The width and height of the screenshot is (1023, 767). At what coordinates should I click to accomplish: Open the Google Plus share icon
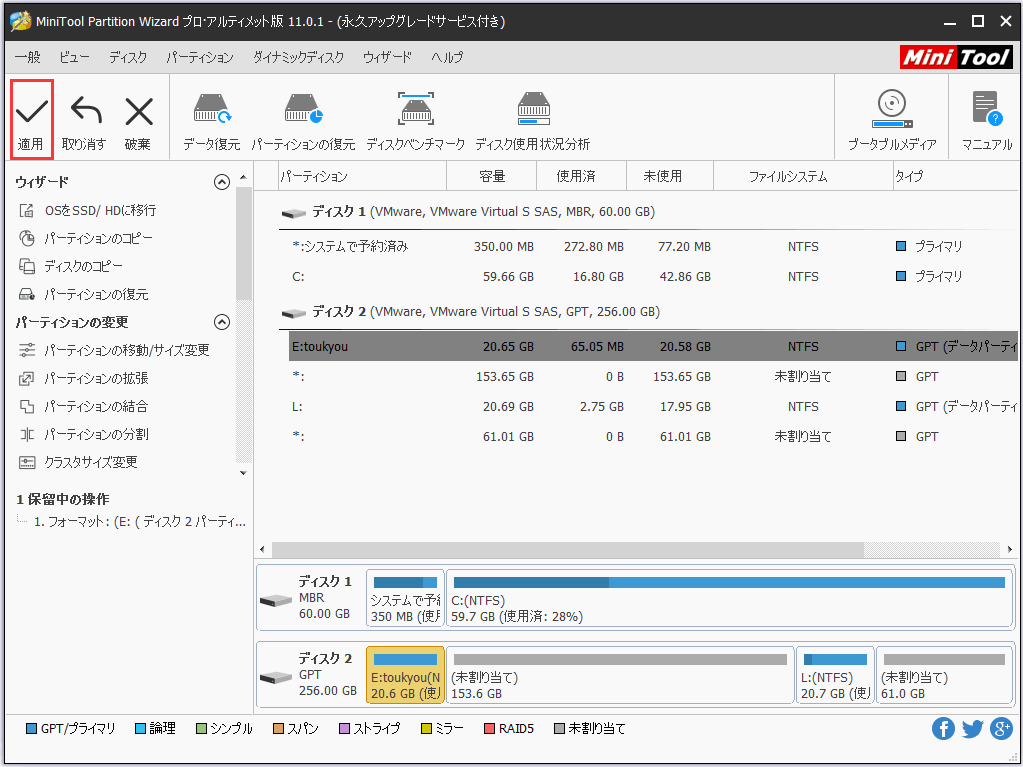[1001, 729]
